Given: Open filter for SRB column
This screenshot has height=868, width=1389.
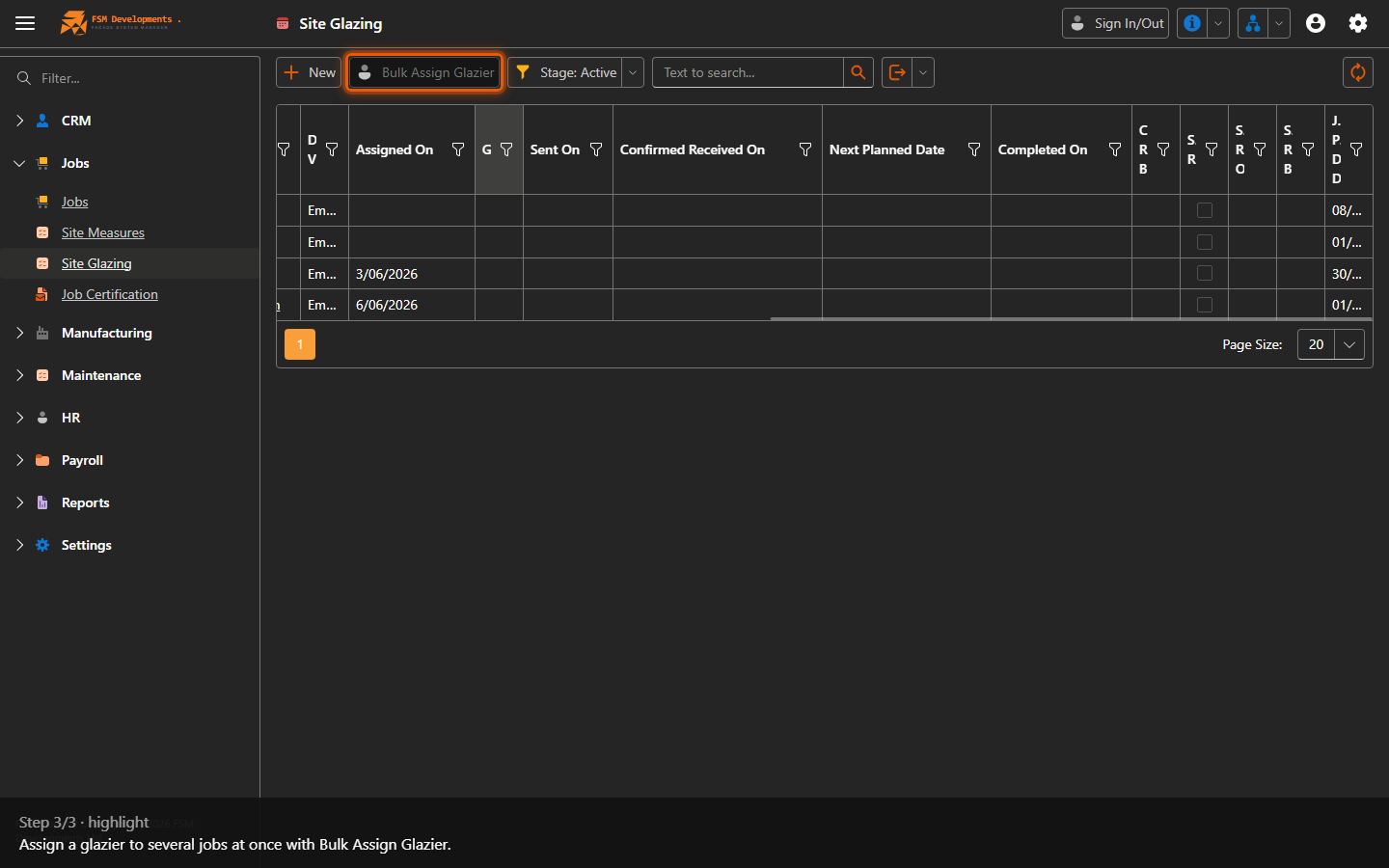Looking at the screenshot, I should click(x=1308, y=149).
